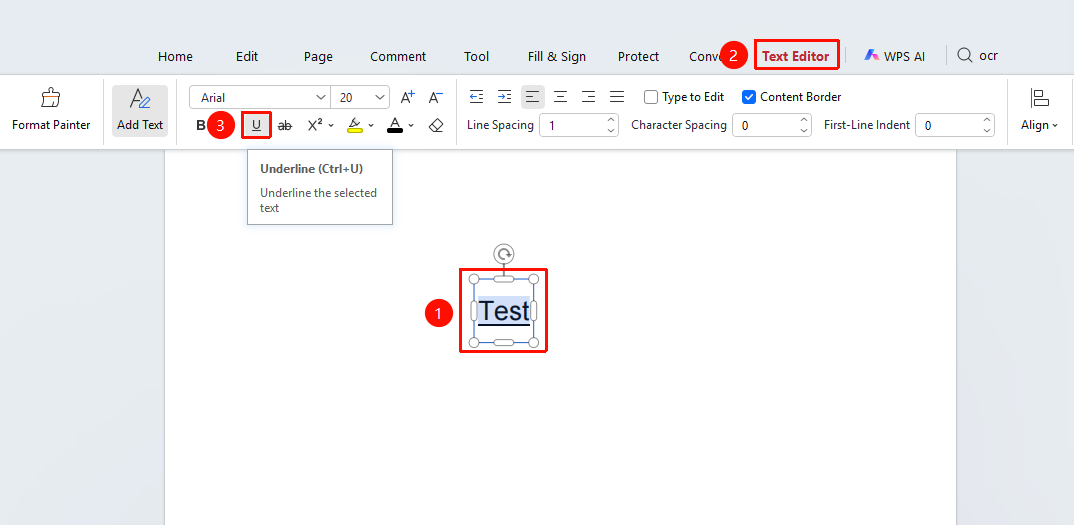Expand superscript options arrow

[x=331, y=125]
